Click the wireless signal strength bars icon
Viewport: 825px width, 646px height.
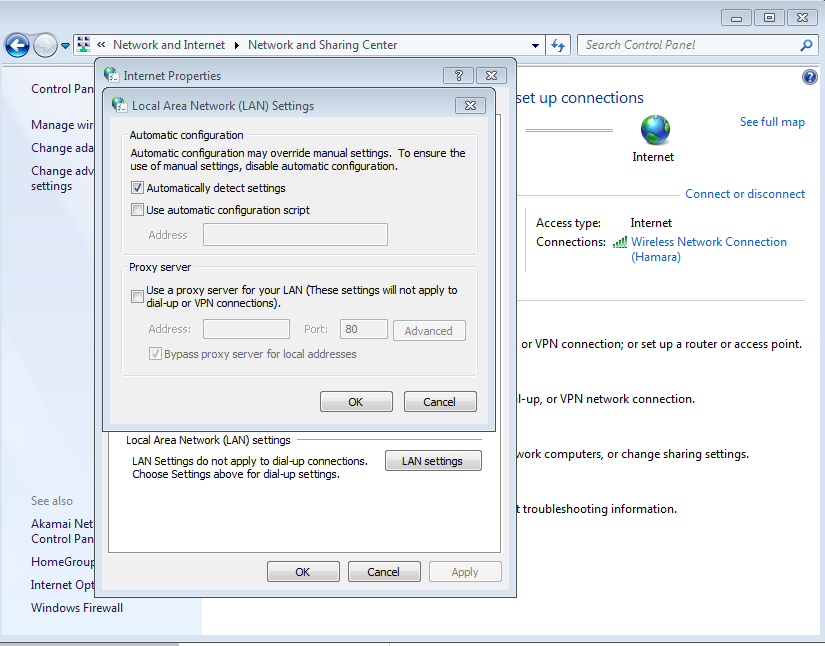tap(620, 242)
